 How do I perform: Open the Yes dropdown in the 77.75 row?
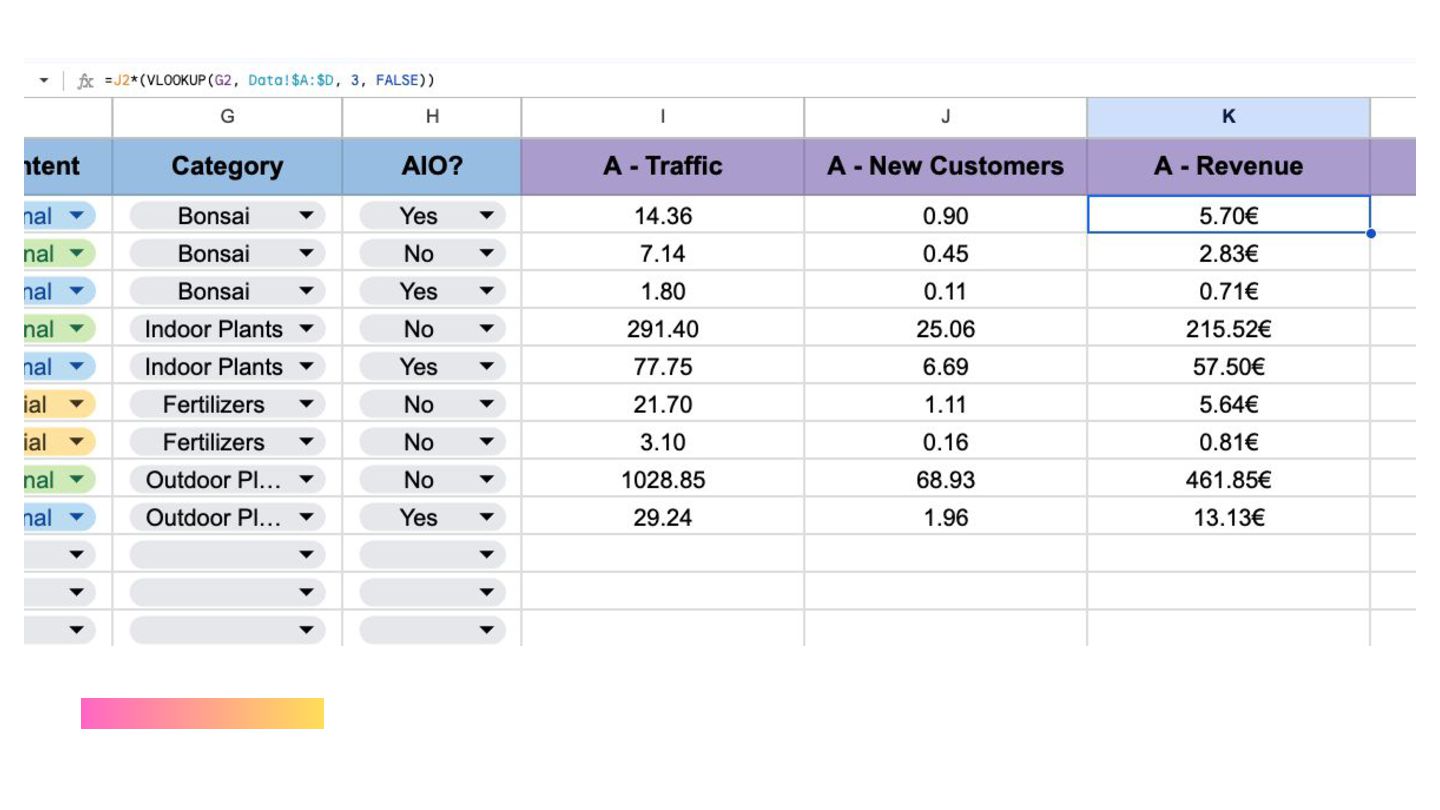pos(486,367)
